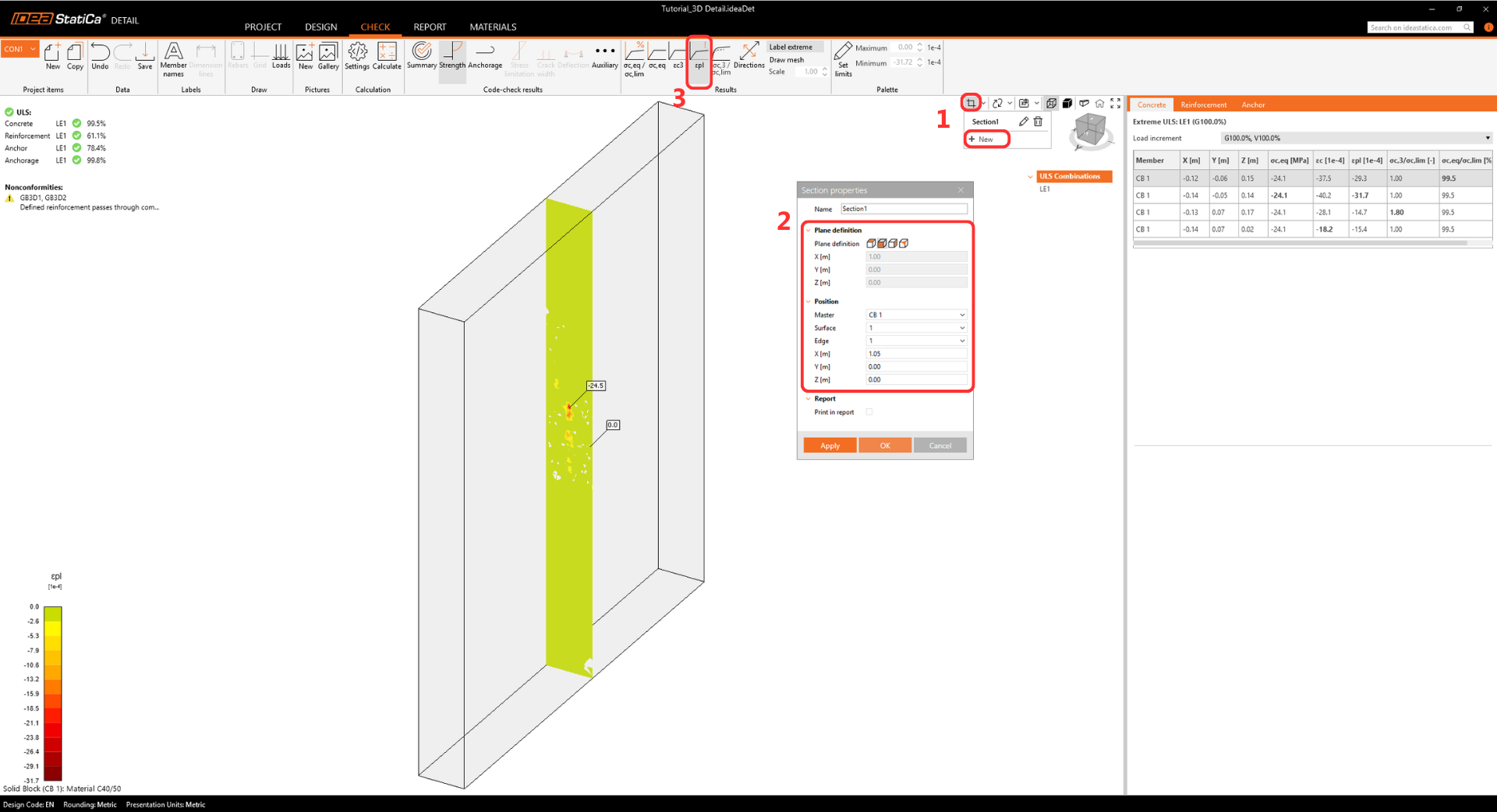Add a new section with + New
Viewport: 1497px width, 812px height.
(x=986, y=139)
